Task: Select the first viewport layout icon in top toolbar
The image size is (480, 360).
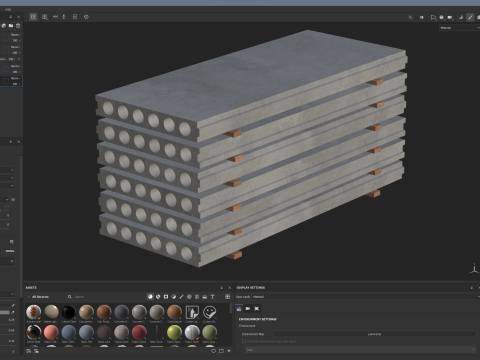Action: [33, 17]
